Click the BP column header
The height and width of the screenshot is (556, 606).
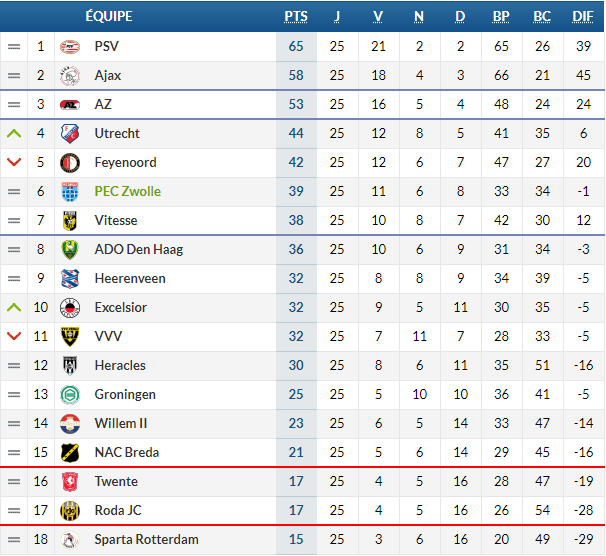click(501, 16)
